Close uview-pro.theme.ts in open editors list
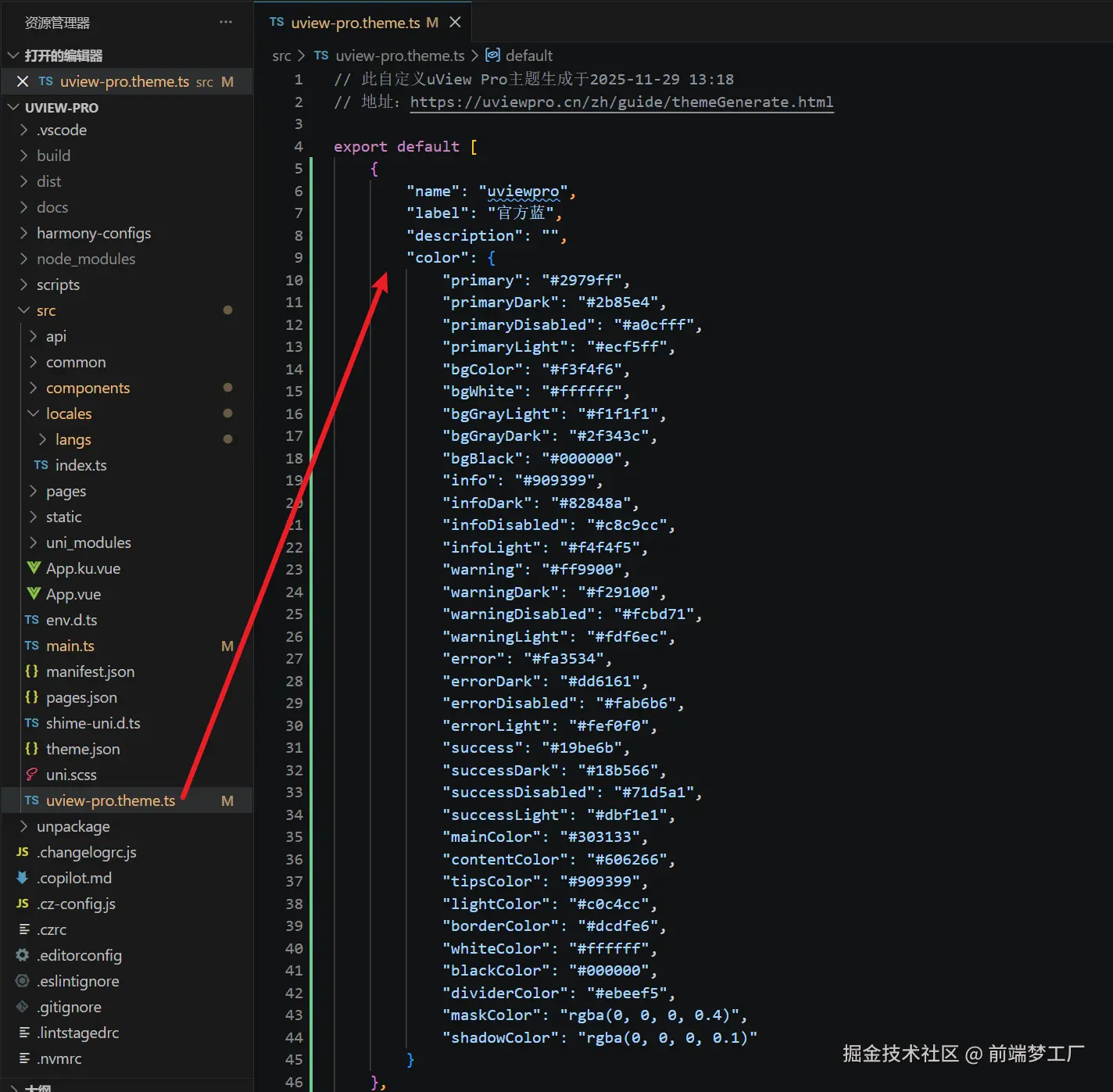The height and width of the screenshot is (1092, 1113). coord(23,81)
